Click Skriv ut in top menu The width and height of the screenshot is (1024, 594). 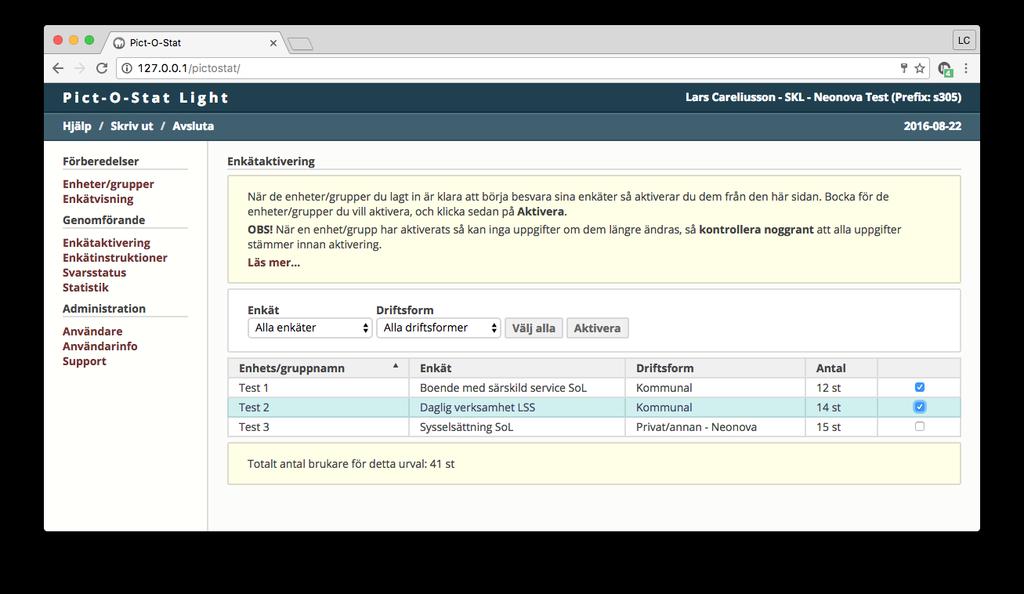click(132, 126)
